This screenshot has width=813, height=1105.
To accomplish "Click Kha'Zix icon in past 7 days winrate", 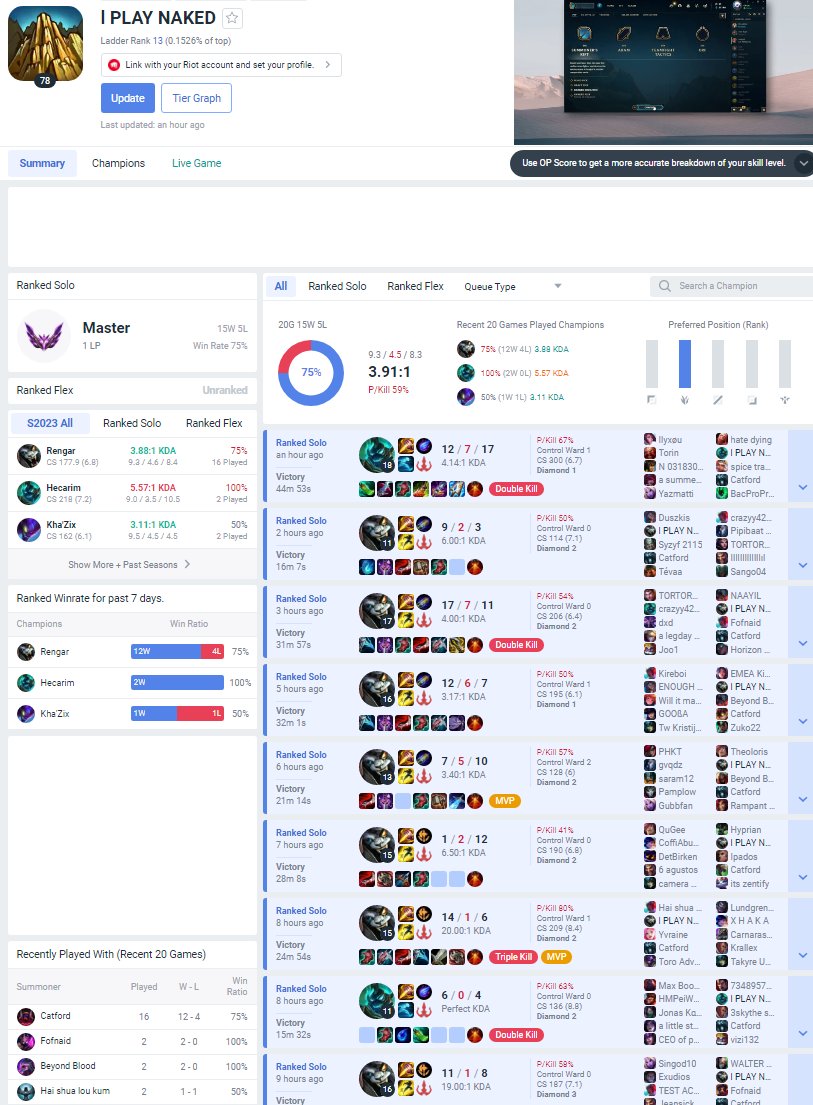I will click(x=26, y=714).
